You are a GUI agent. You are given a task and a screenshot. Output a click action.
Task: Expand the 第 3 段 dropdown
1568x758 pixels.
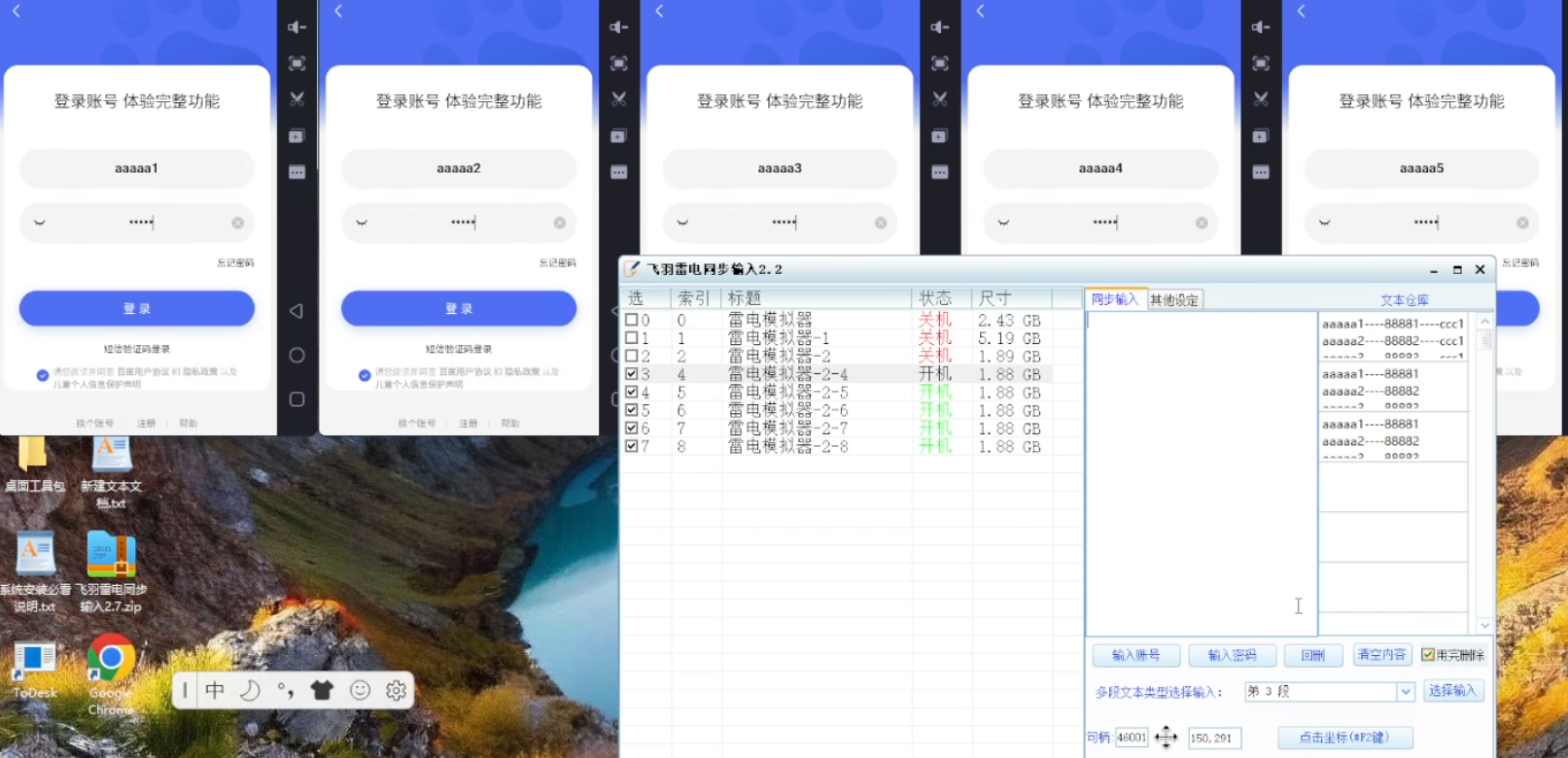tap(1405, 691)
